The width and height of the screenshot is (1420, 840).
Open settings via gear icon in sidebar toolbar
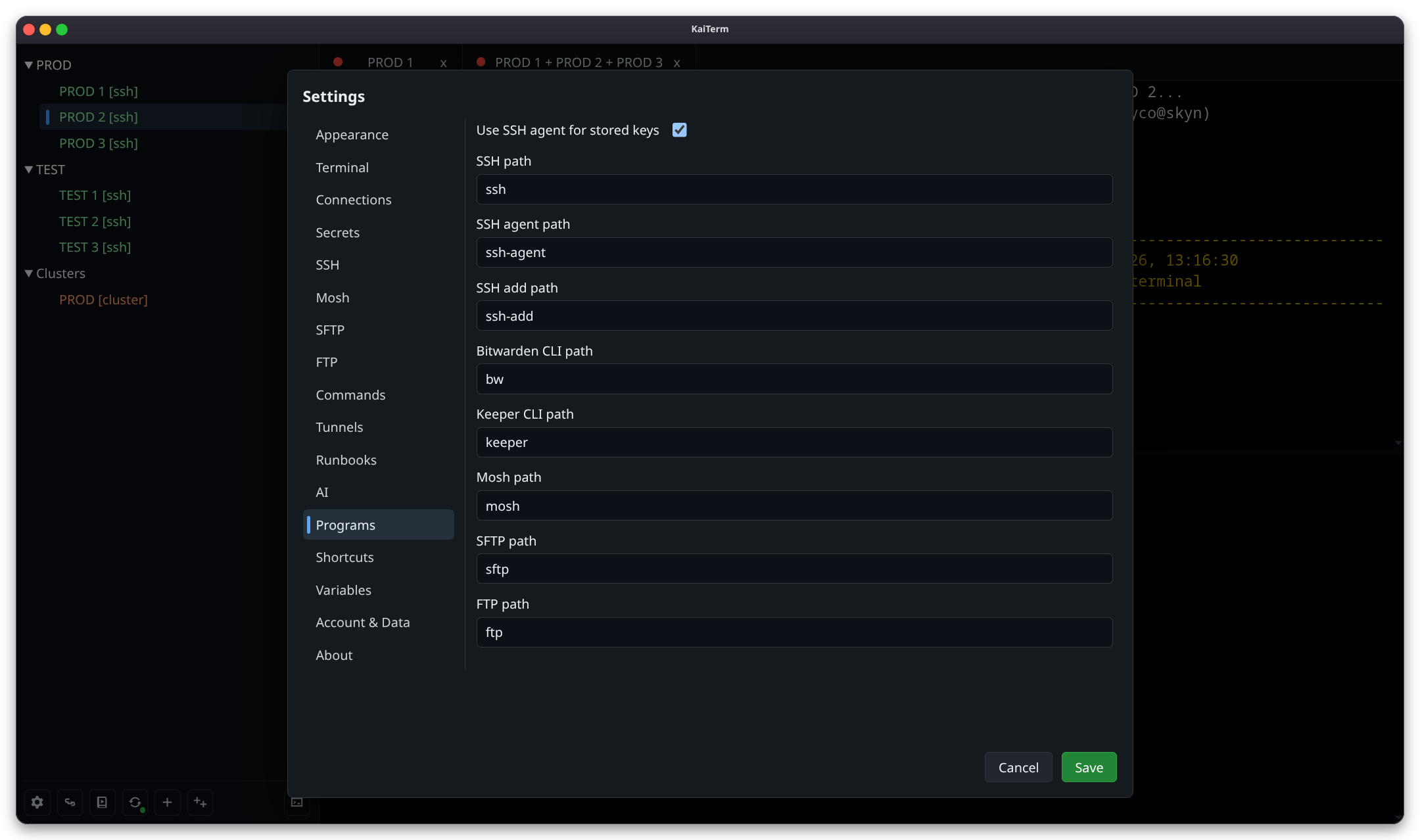click(37, 803)
